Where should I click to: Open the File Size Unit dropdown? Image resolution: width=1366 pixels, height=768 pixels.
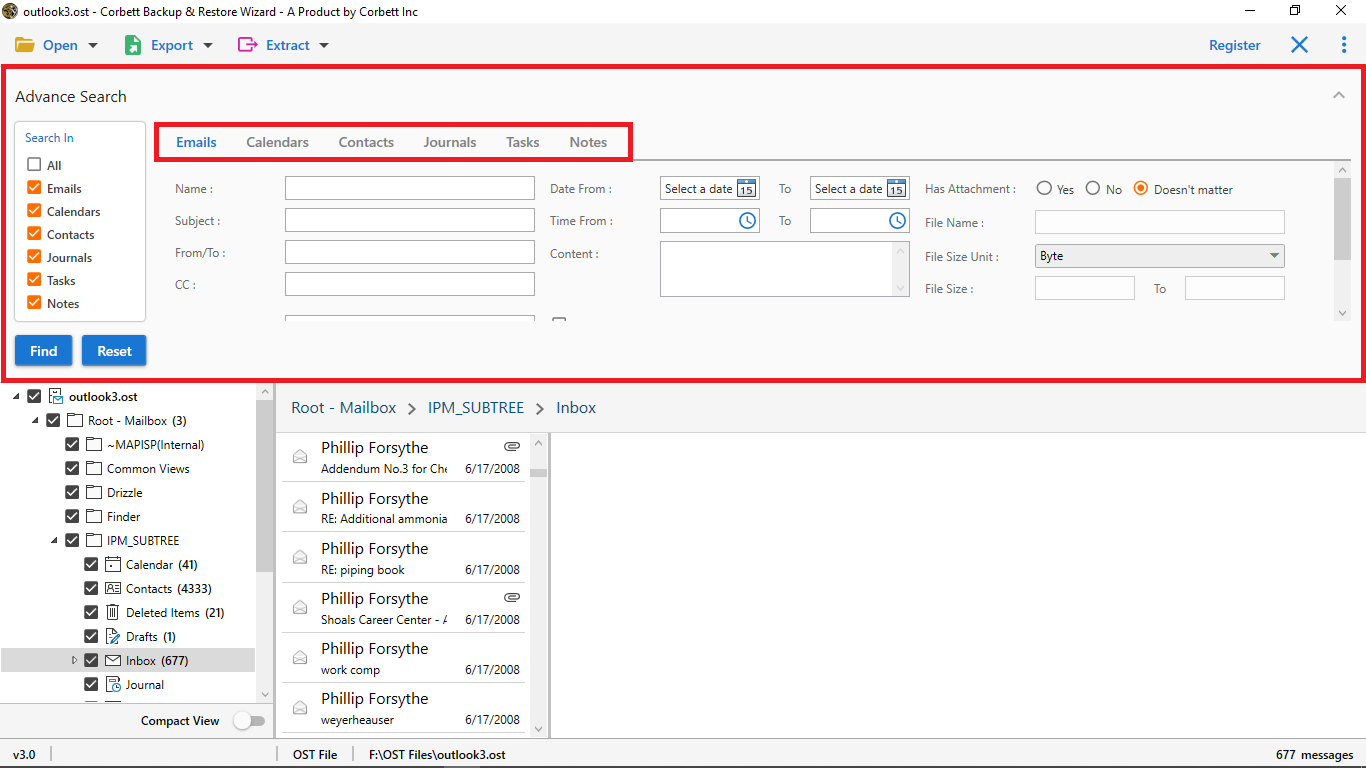pos(1159,256)
